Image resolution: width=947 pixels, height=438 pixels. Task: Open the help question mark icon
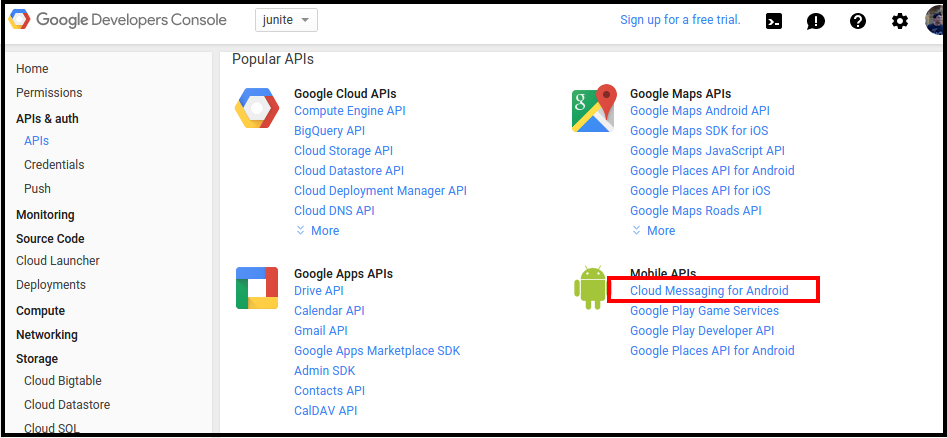pos(858,21)
